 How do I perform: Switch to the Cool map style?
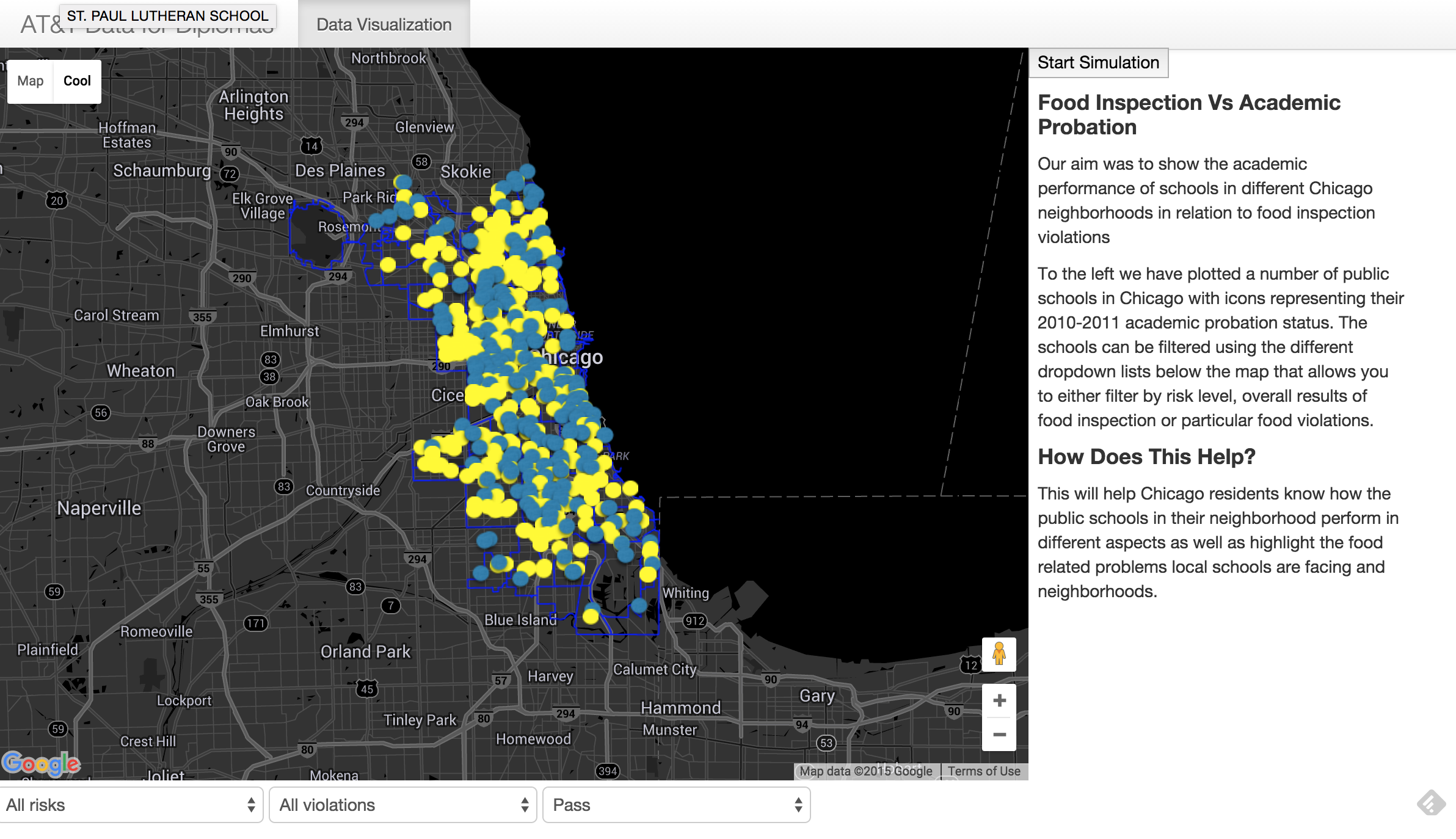77,81
